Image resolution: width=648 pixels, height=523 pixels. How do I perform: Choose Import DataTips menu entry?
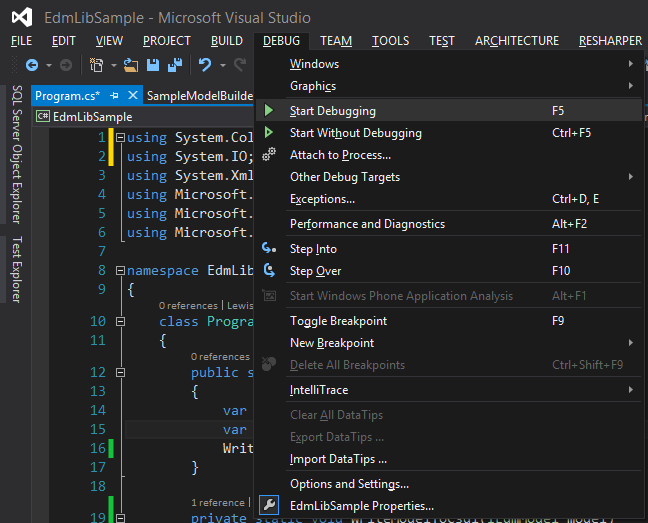[449, 459]
